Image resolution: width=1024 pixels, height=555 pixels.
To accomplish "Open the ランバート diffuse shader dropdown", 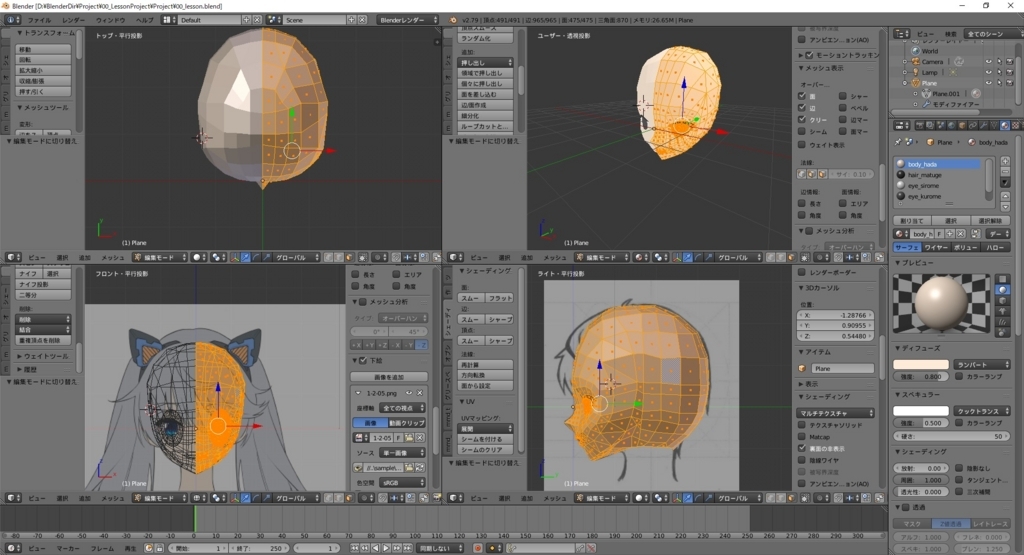I will click(982, 364).
